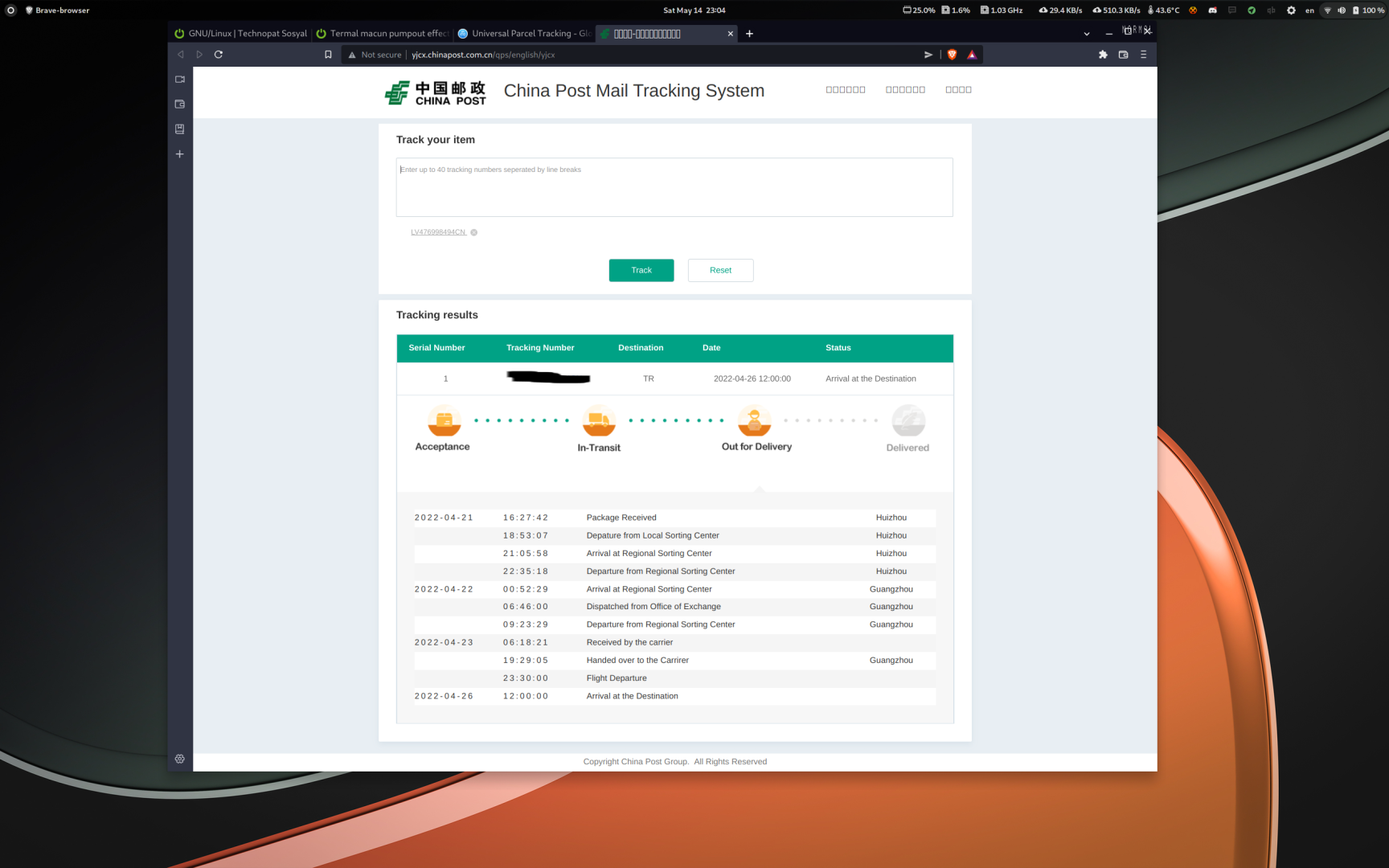
Task: Switch to Universal Parcel Tracking tab
Action: (x=524, y=34)
